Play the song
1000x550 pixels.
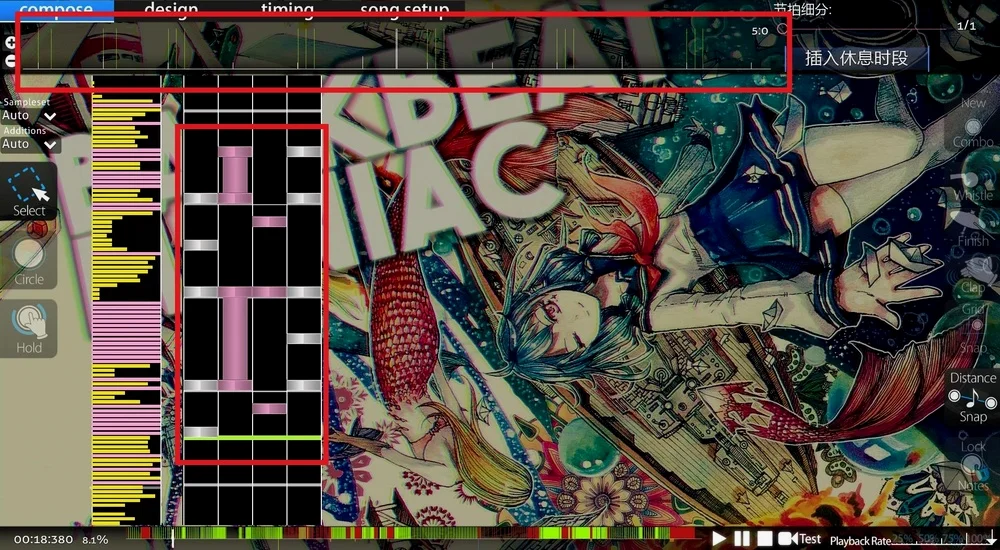coord(719,539)
